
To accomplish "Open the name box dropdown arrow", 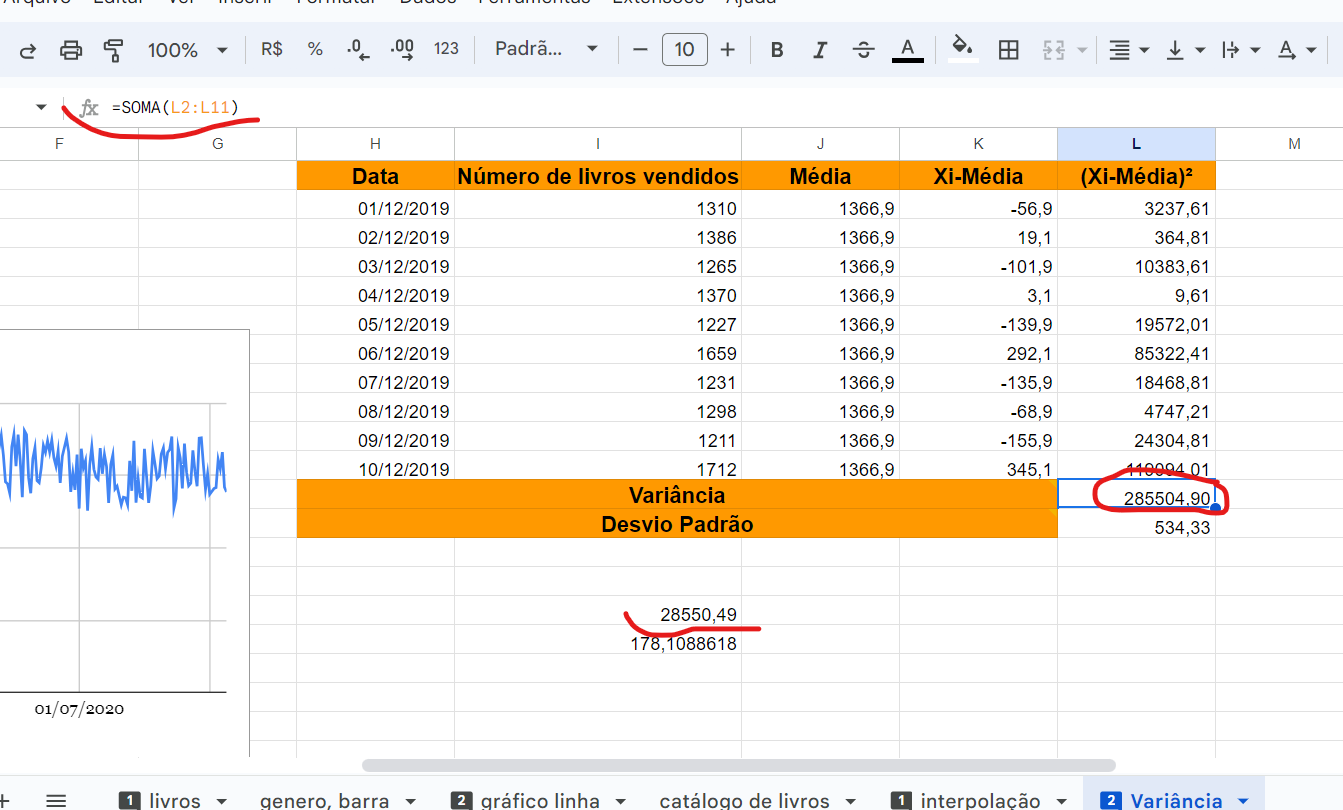I will coord(41,107).
